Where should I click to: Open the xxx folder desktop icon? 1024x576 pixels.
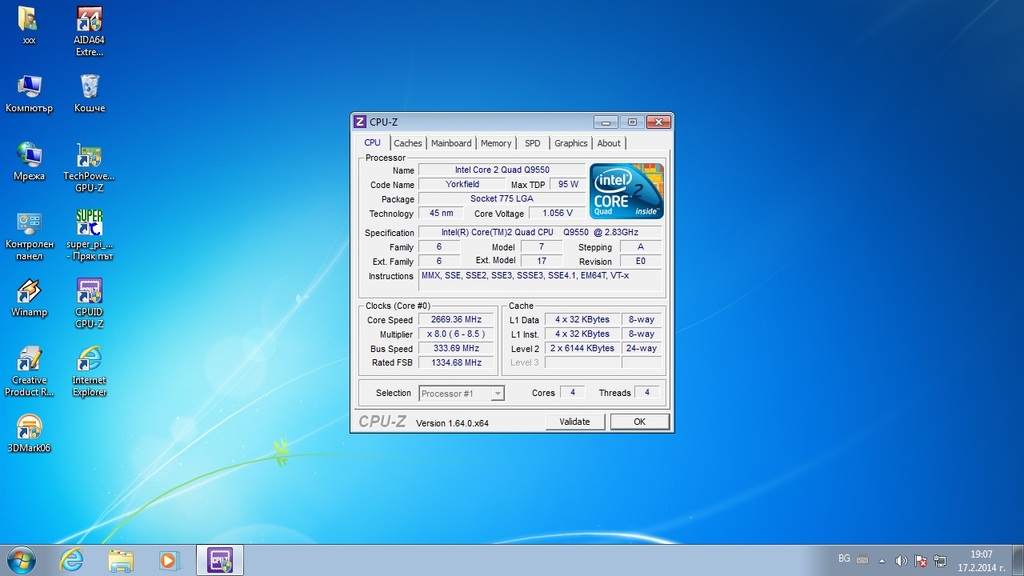tap(29, 25)
